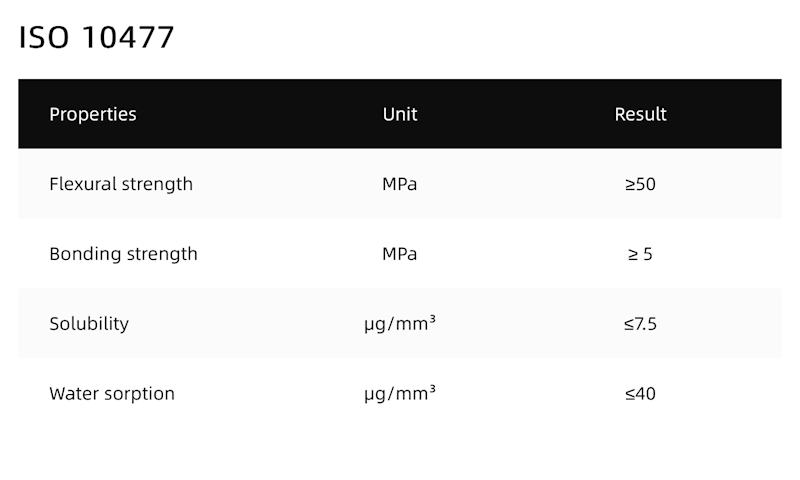This screenshot has height=480, width=800.
Task: Click the μg/mm³ unit for Water sorption
Action: tap(400, 394)
